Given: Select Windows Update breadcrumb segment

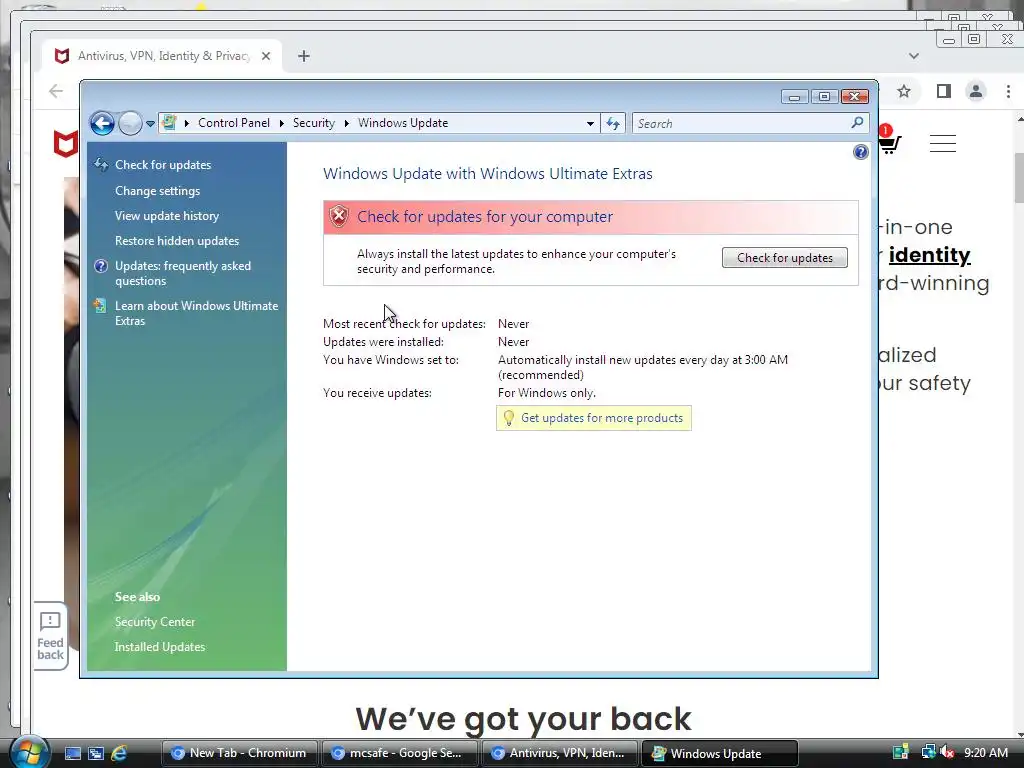Looking at the screenshot, I should 403,123.
